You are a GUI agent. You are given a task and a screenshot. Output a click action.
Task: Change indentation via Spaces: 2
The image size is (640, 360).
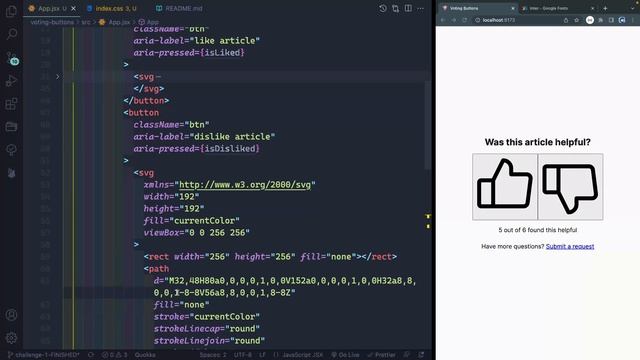click(213, 355)
